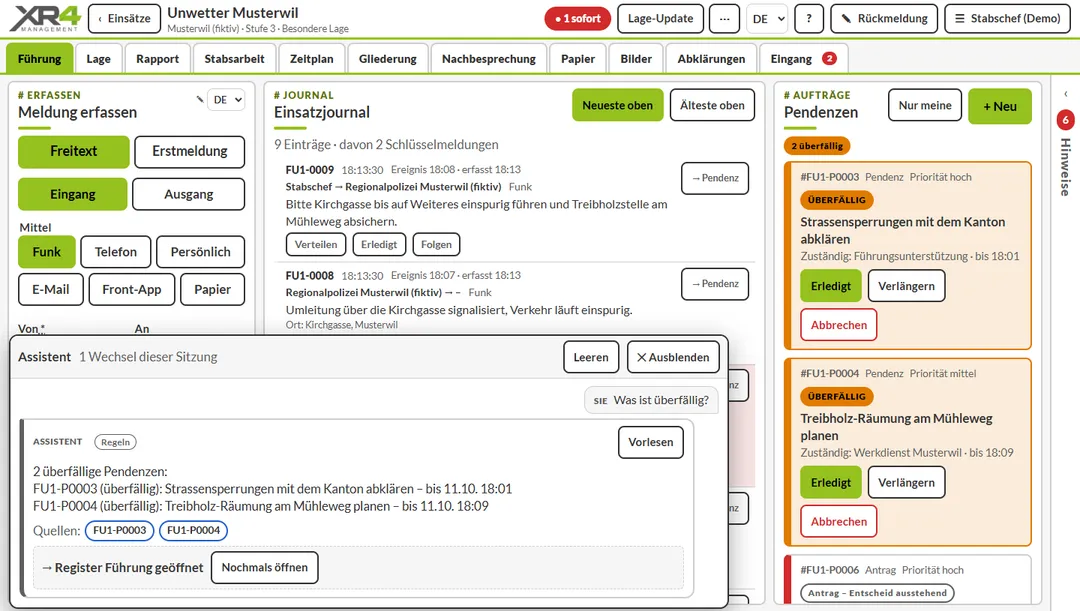Sort the journal with Neueste oben
Screen dimensions: 1080x611
coord(617,105)
